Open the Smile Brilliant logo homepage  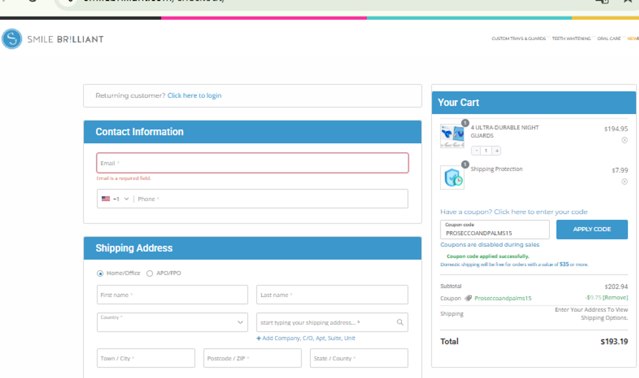53,39
